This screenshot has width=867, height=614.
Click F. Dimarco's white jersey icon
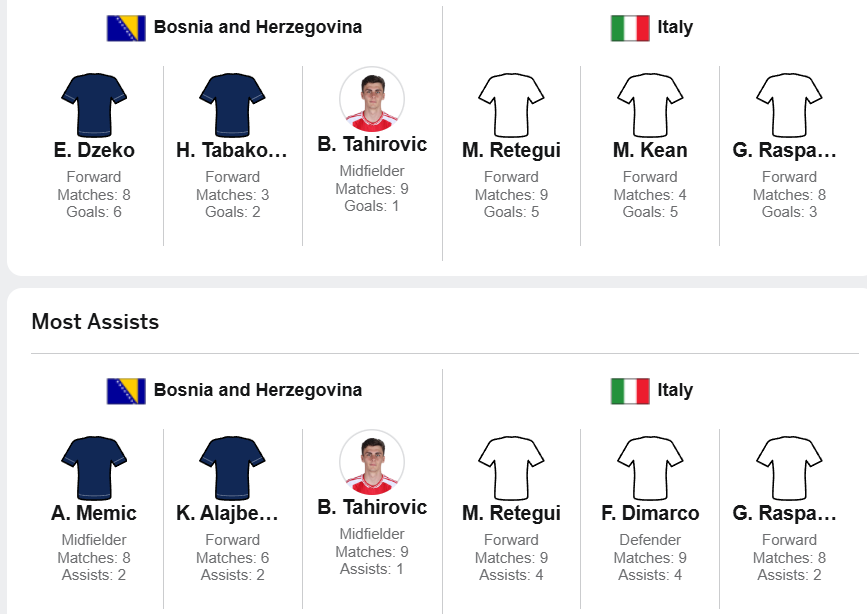coord(650,465)
